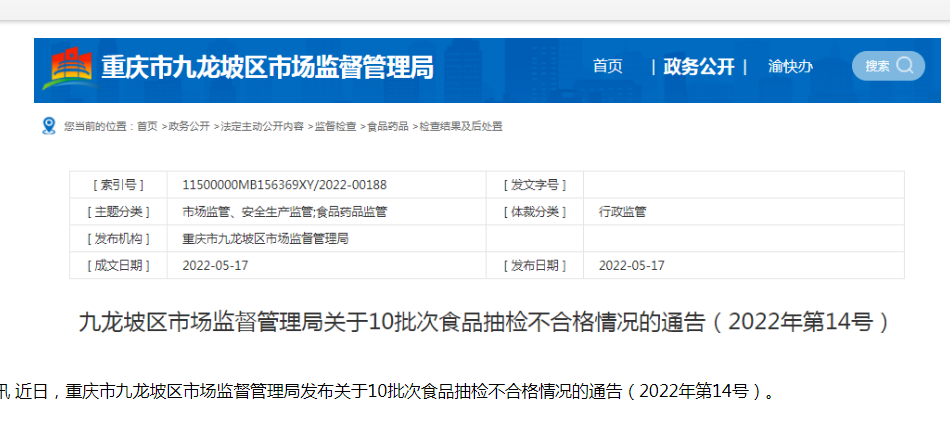Click the index number 11500000MB156369XY/2022-00188
This screenshot has height=432, width=950.
(284, 185)
